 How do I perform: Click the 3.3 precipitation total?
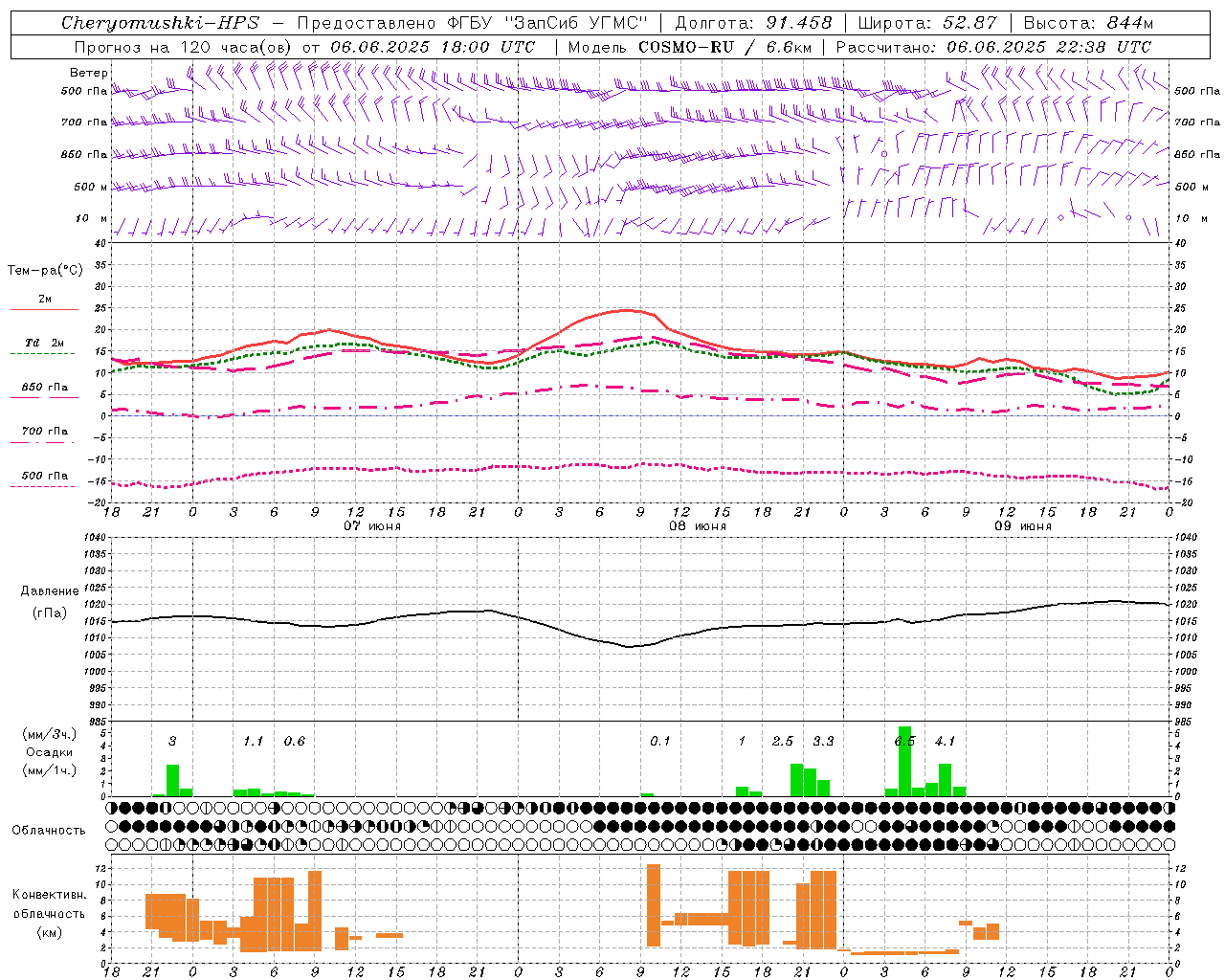[823, 741]
